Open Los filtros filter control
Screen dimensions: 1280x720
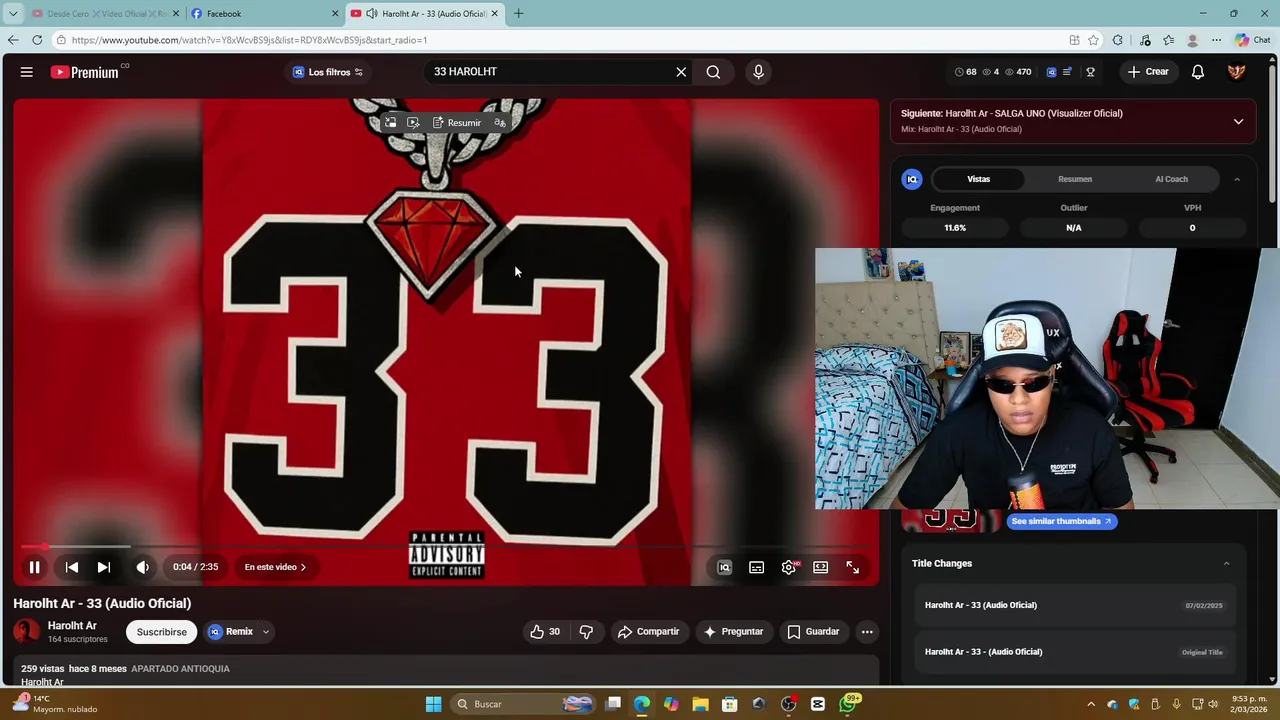327,72
